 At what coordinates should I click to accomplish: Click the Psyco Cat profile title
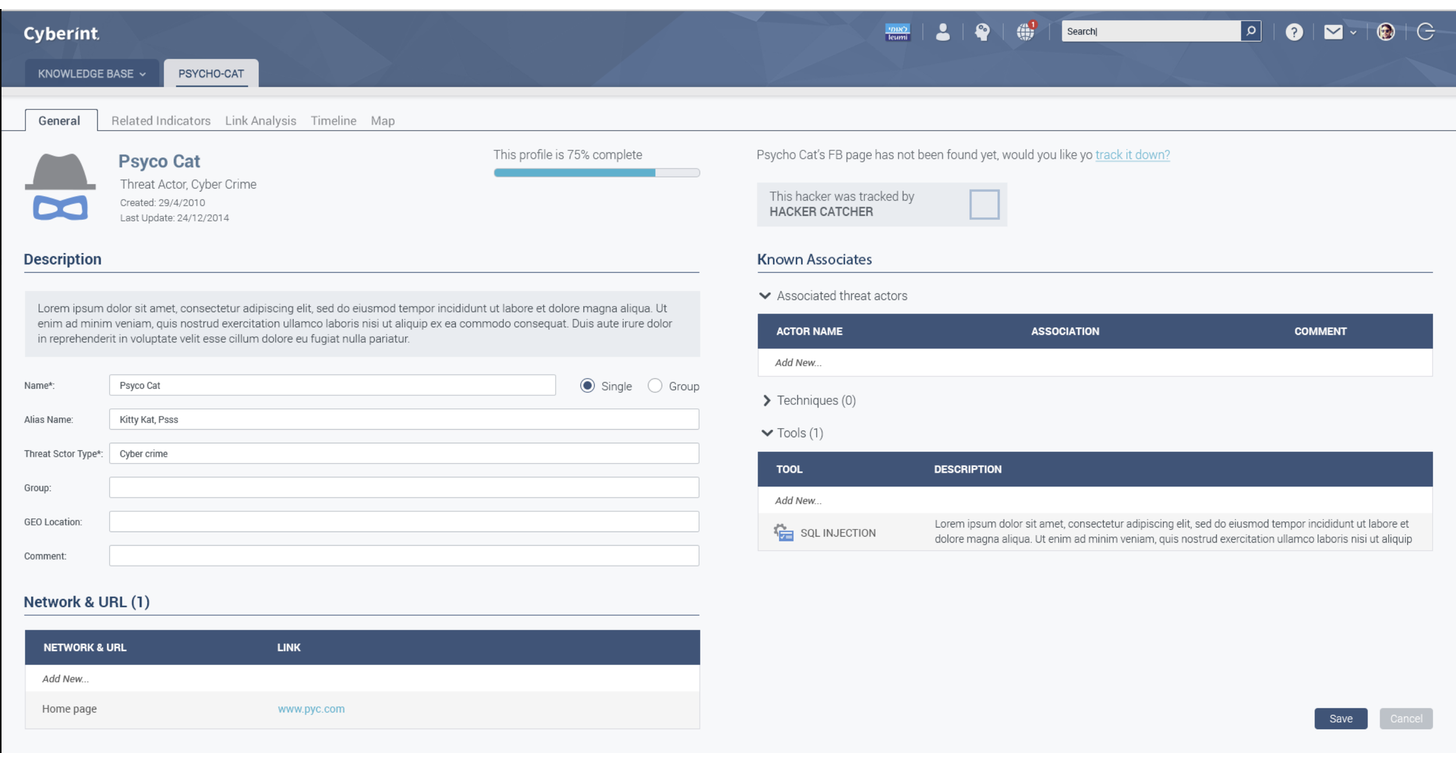(159, 161)
